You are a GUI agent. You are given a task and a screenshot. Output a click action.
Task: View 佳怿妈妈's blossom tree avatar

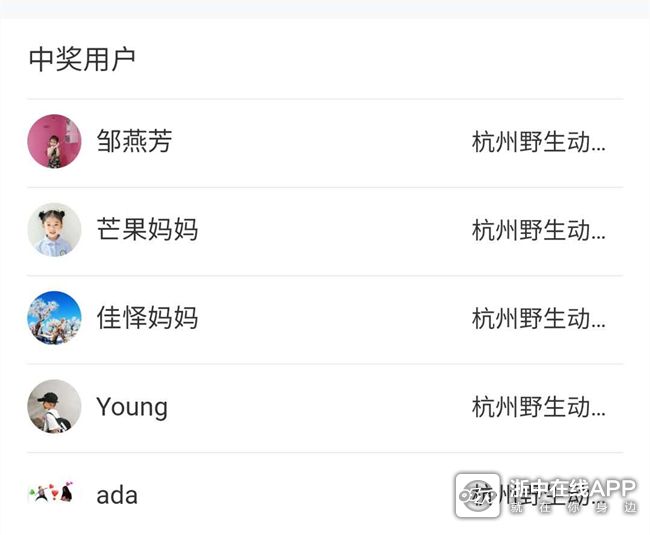(54, 318)
